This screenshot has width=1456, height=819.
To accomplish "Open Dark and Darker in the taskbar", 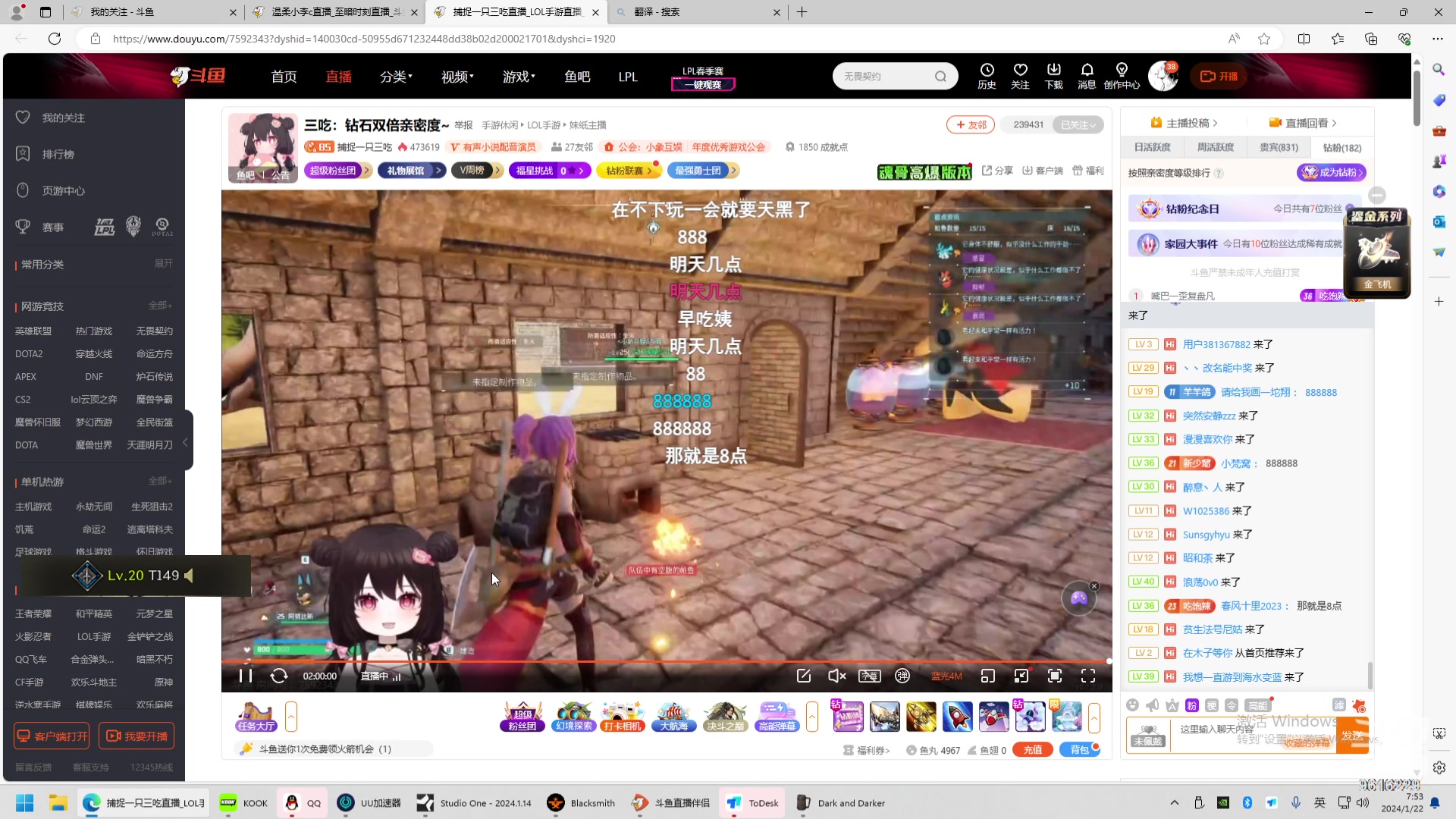I will point(841,803).
